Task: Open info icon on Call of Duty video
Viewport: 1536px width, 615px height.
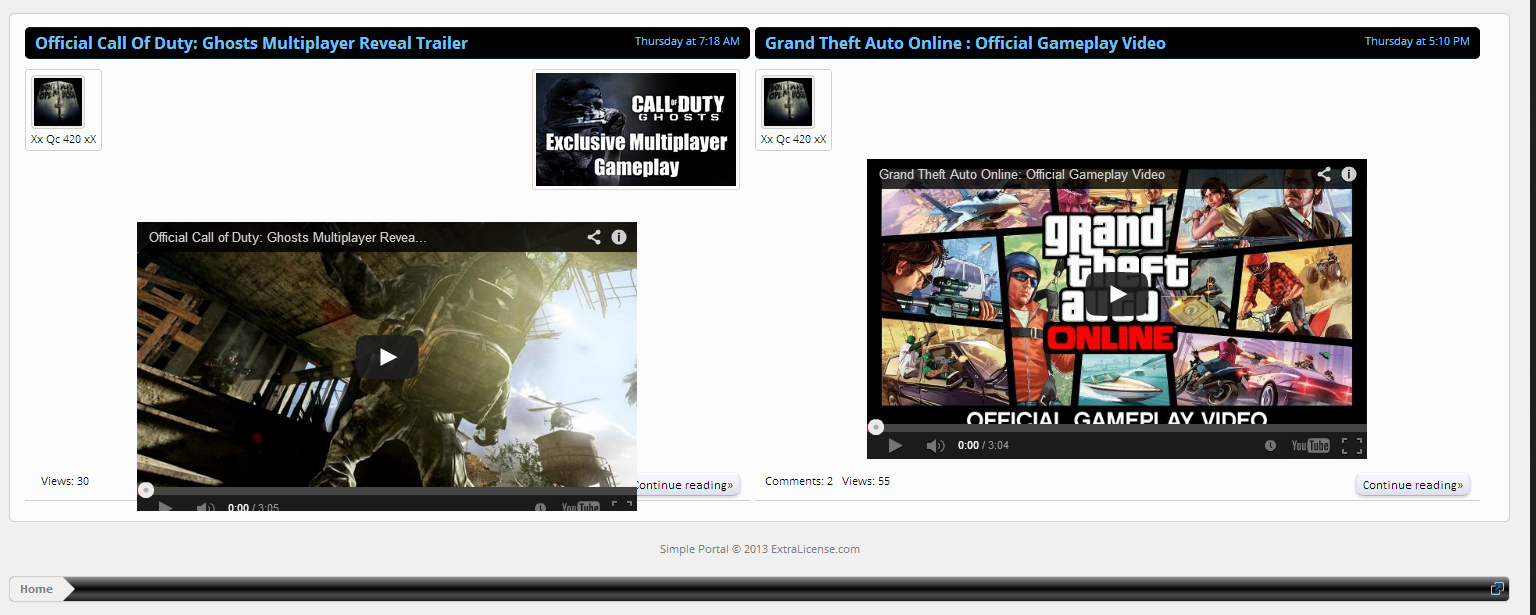Action: 619,237
